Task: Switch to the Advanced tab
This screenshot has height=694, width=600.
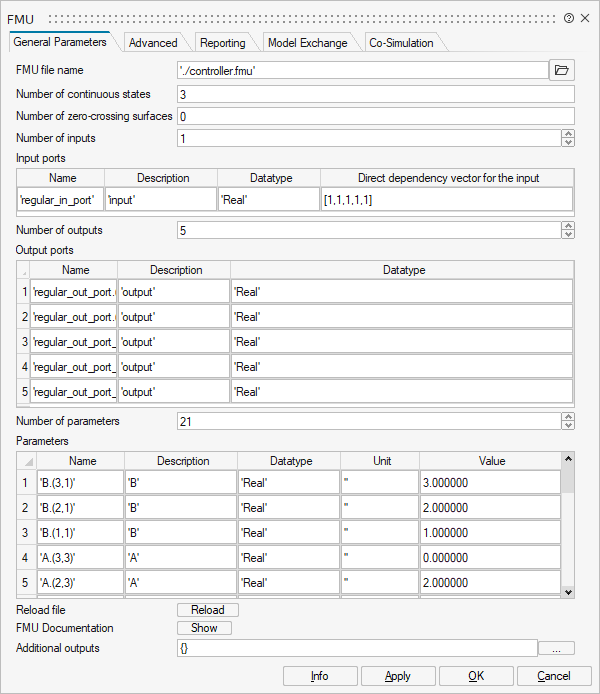Action: [x=153, y=43]
